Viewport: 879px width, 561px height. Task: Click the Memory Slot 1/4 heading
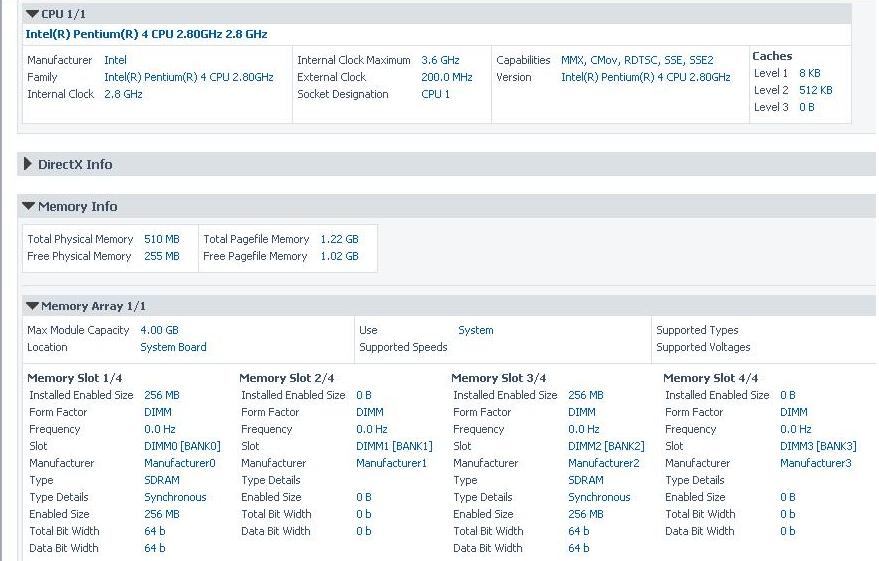tap(75, 378)
